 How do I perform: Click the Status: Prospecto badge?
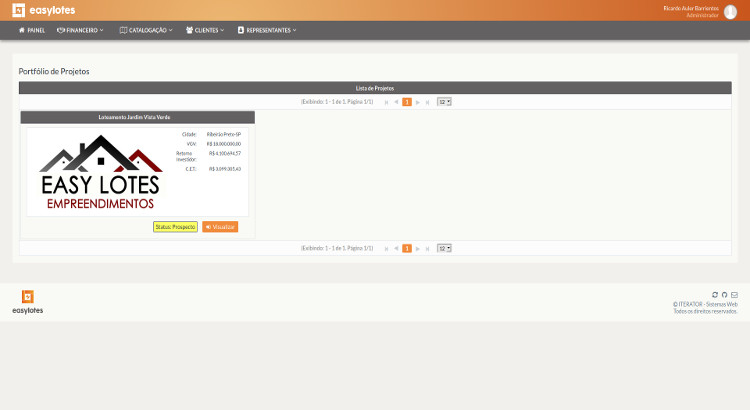tap(175, 227)
